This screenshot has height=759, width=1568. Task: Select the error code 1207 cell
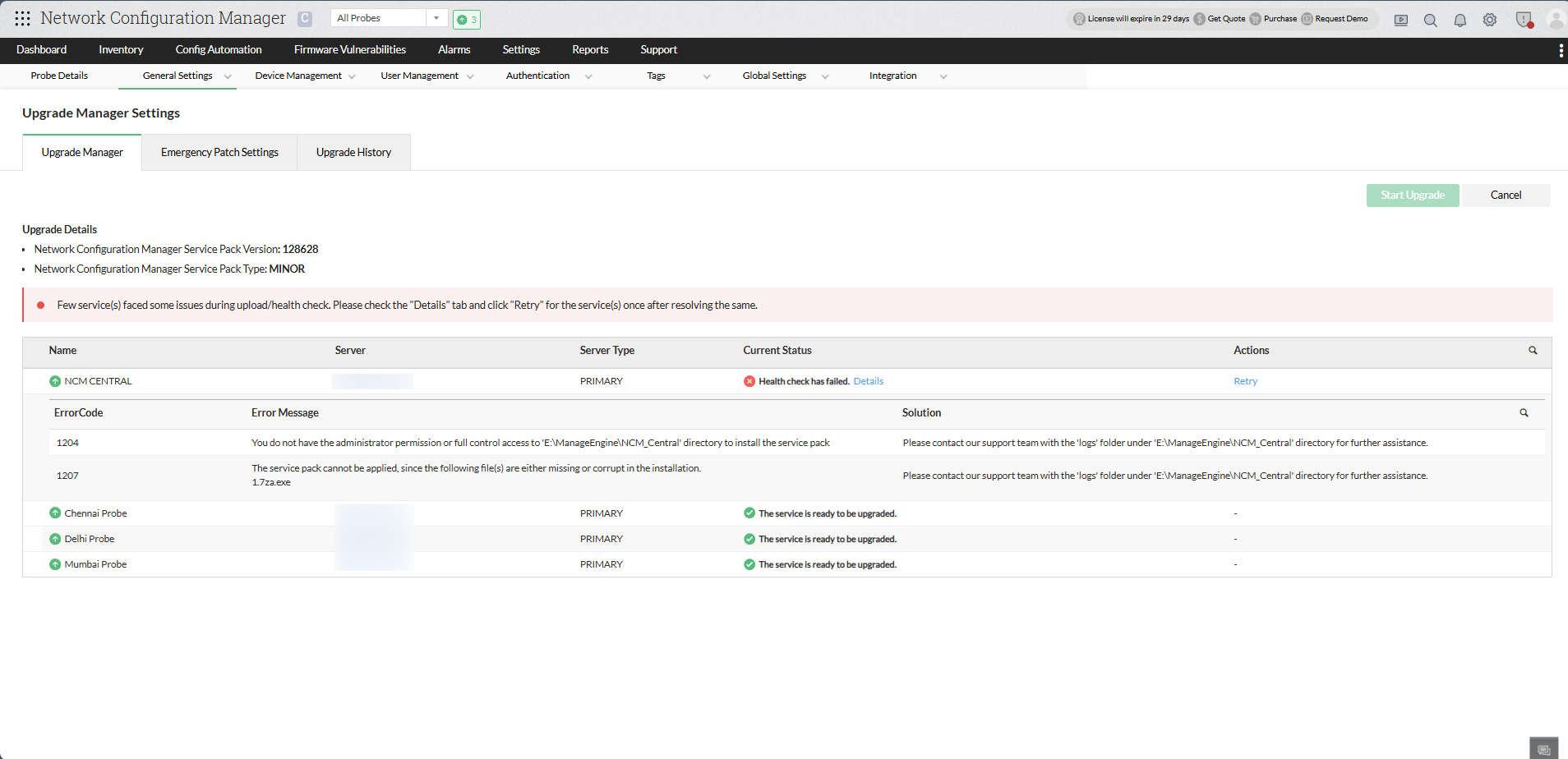point(67,476)
